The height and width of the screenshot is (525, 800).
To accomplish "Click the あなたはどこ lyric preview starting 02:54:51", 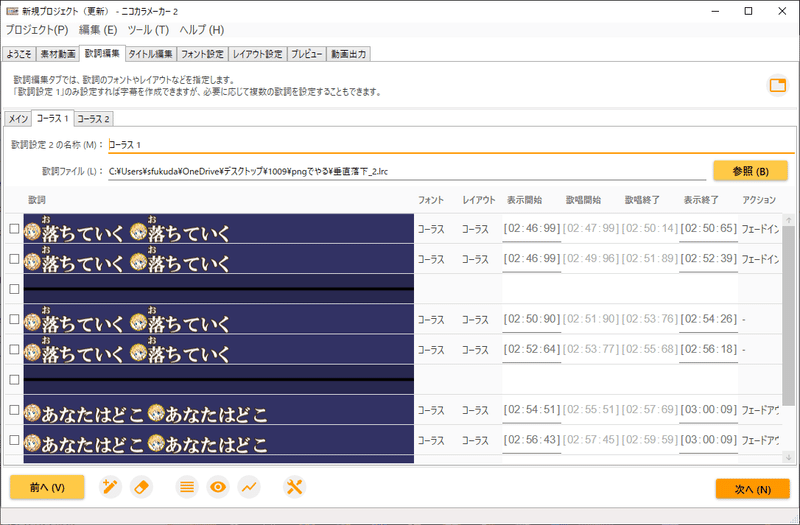I will tap(218, 410).
